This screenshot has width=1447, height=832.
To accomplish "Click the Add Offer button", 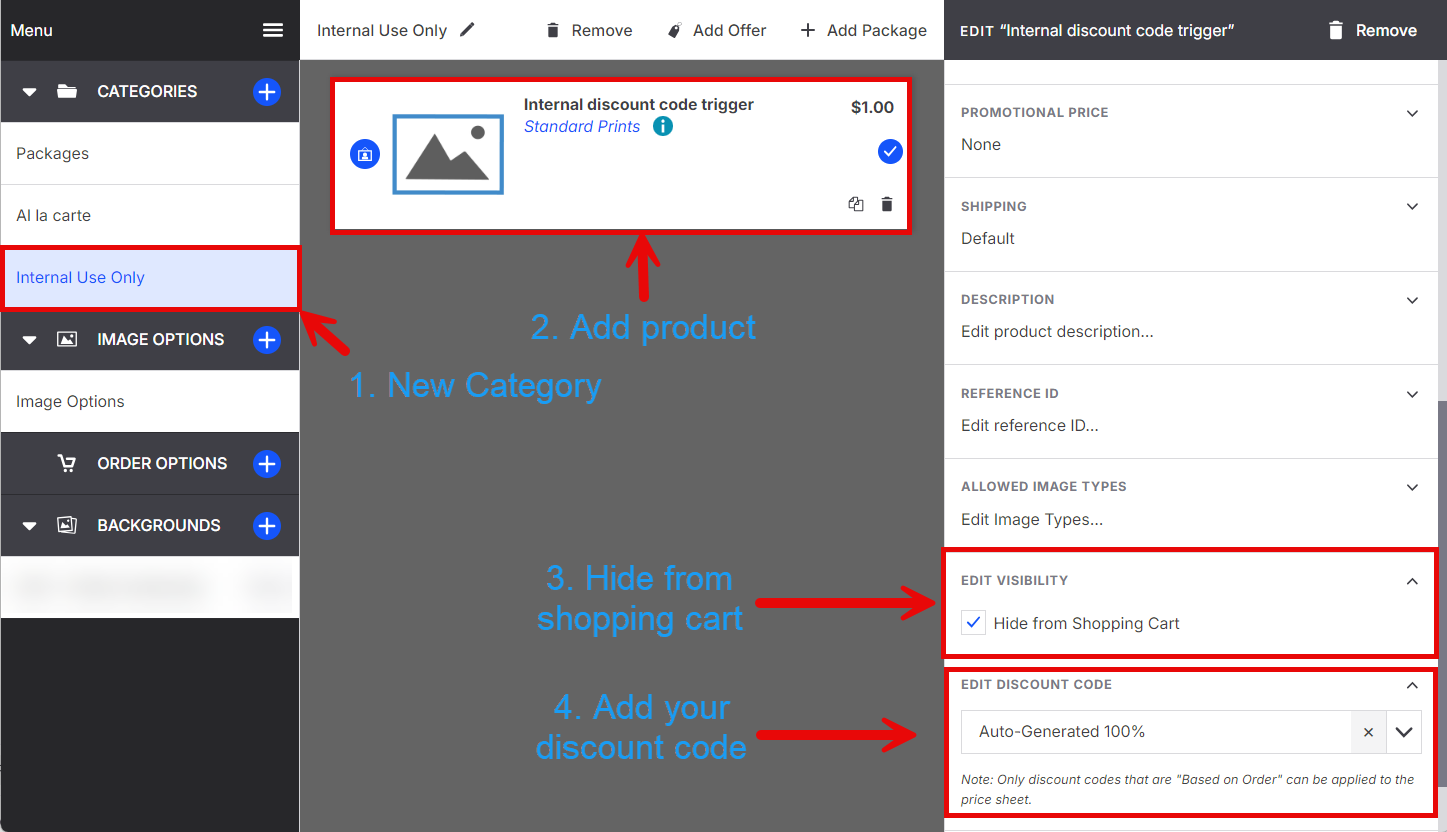I will pos(717,30).
